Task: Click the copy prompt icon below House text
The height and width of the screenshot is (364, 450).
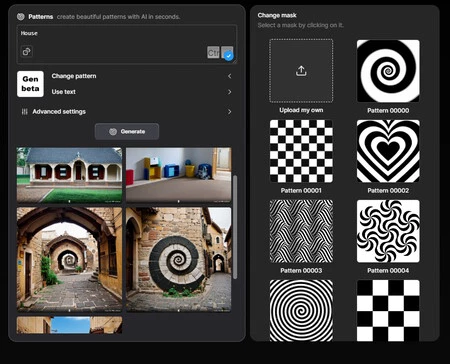Action: point(27,51)
